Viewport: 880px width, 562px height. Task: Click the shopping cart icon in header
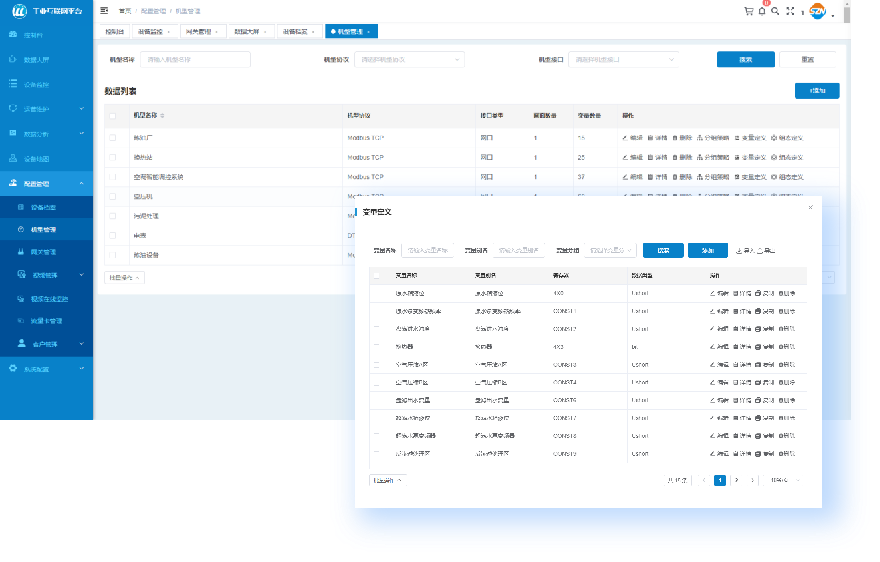(x=748, y=11)
